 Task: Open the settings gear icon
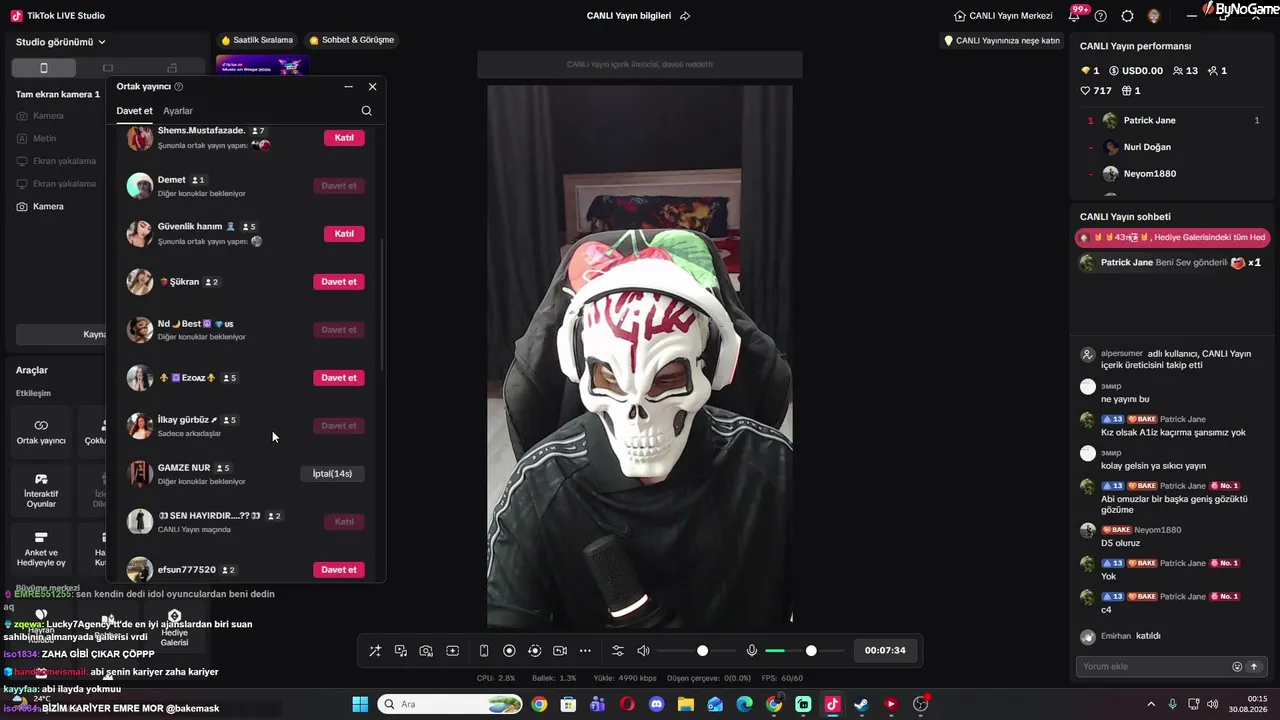[x=1128, y=16]
